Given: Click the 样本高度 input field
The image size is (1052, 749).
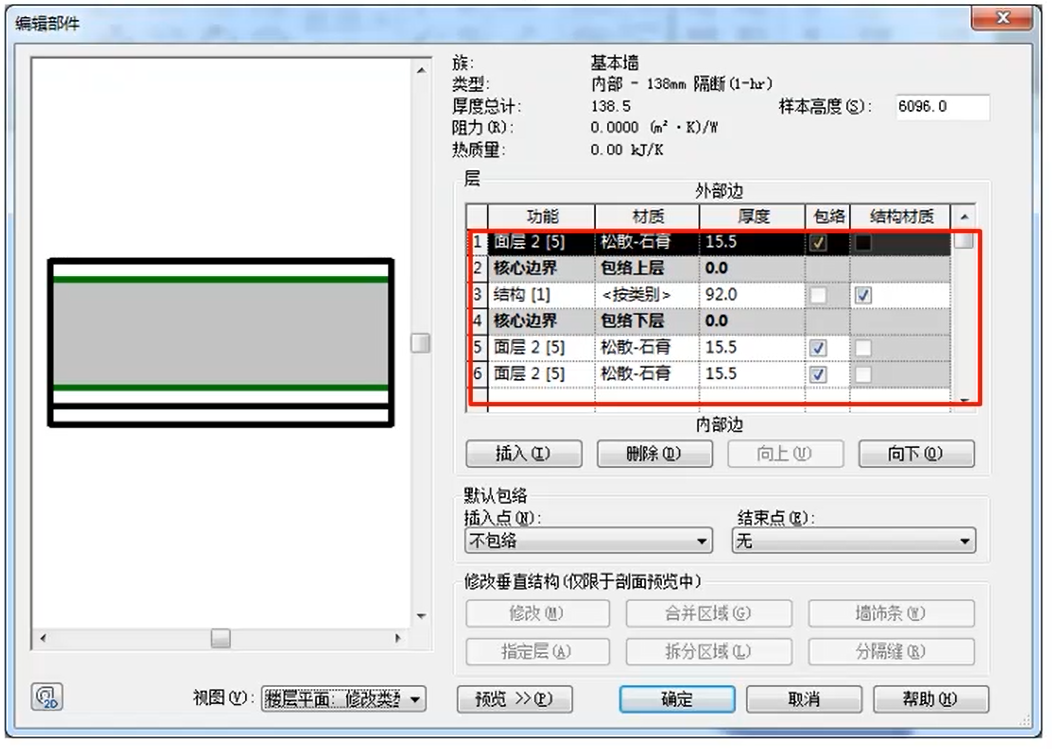Looking at the screenshot, I should [941, 107].
